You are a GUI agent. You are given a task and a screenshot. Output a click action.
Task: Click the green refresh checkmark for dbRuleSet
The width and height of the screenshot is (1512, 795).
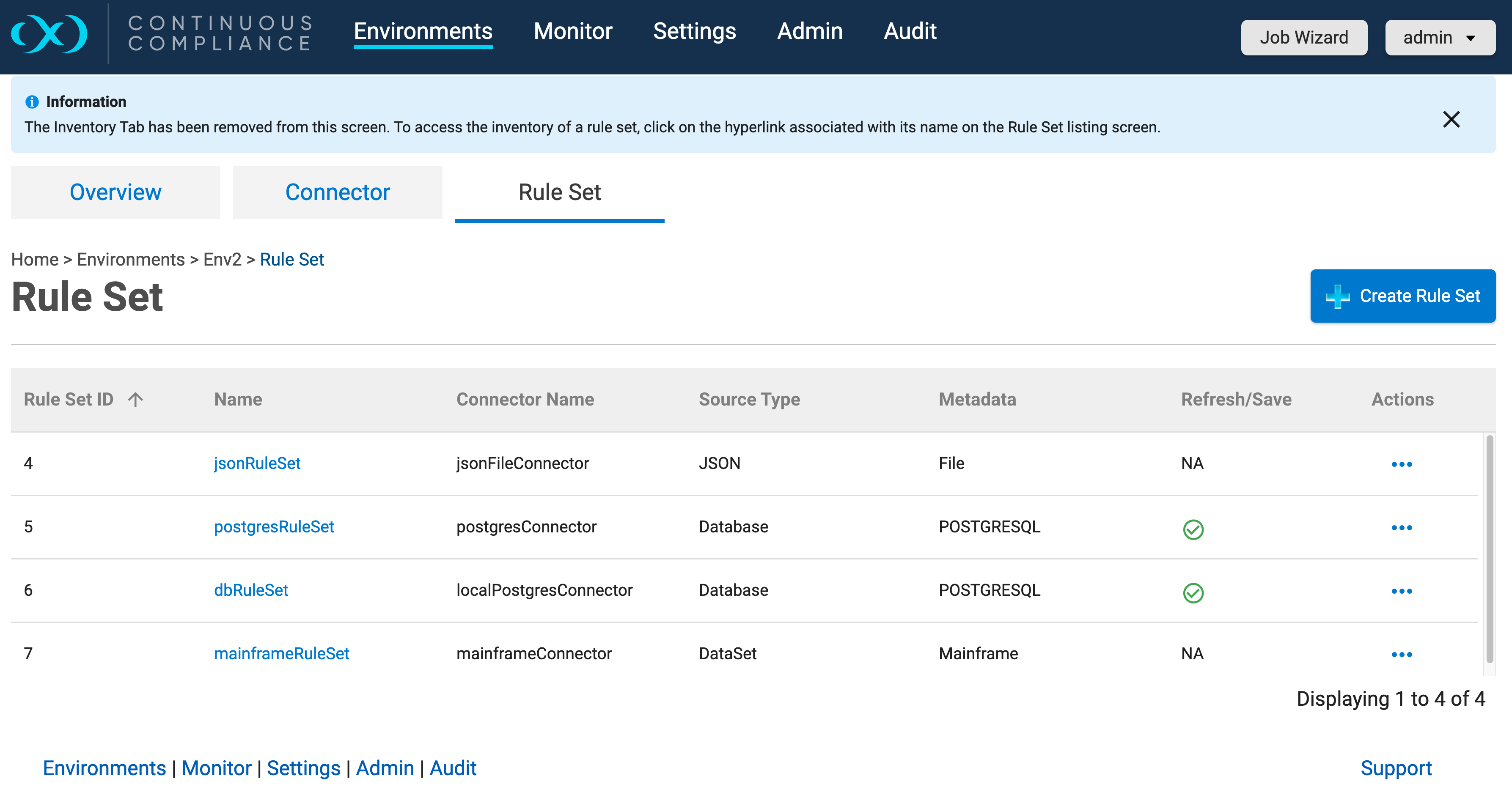(1193, 592)
